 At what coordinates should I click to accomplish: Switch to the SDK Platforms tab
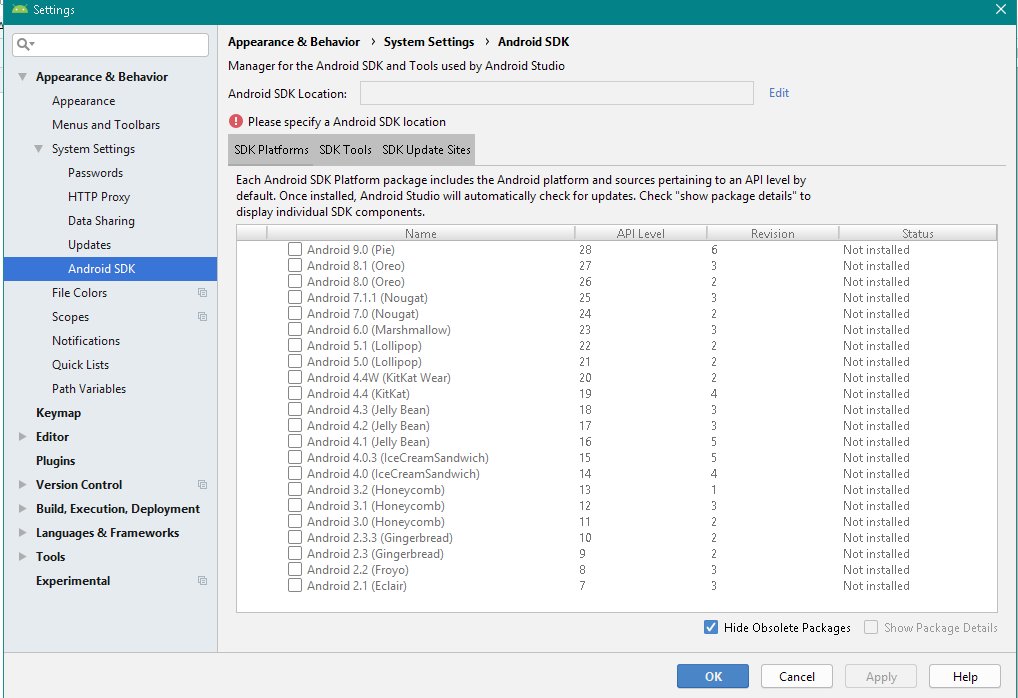point(271,150)
